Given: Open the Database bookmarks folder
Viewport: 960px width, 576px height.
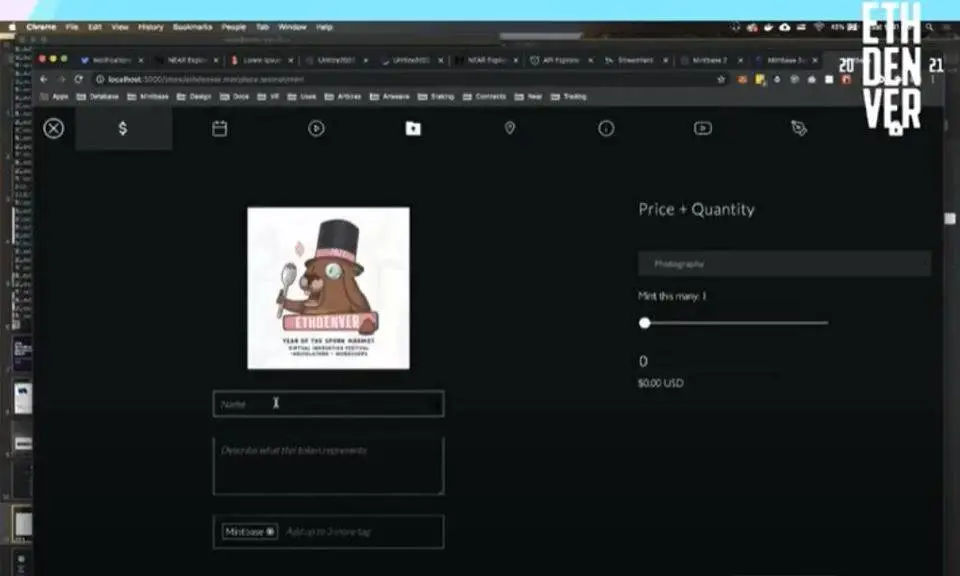Looking at the screenshot, I should click(x=98, y=97).
